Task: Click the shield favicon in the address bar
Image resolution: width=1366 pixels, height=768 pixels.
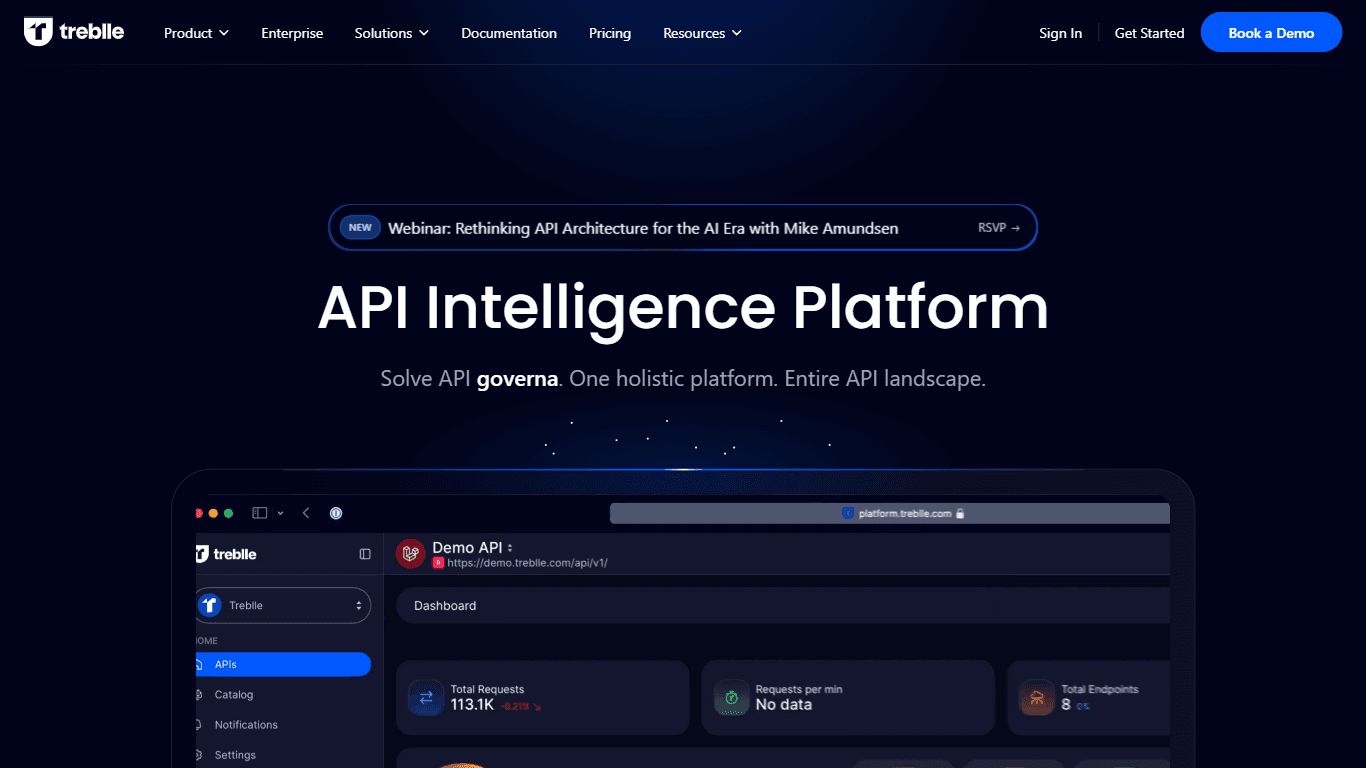Action: 847,513
